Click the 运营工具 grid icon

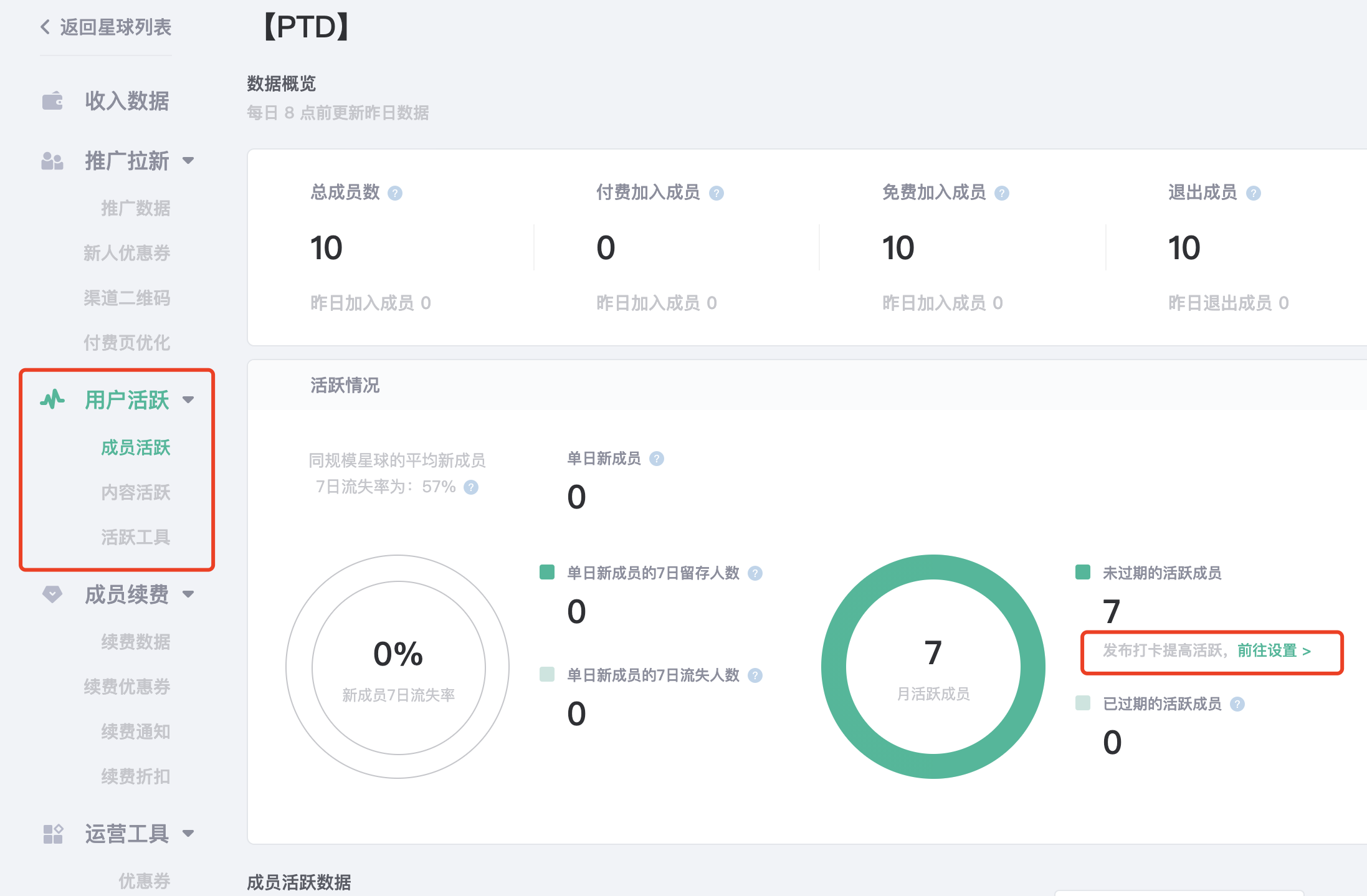pyautogui.click(x=53, y=834)
